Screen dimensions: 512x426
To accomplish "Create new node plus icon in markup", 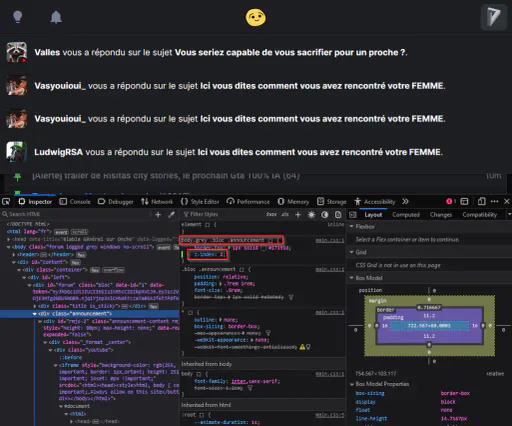I will pos(158,215).
